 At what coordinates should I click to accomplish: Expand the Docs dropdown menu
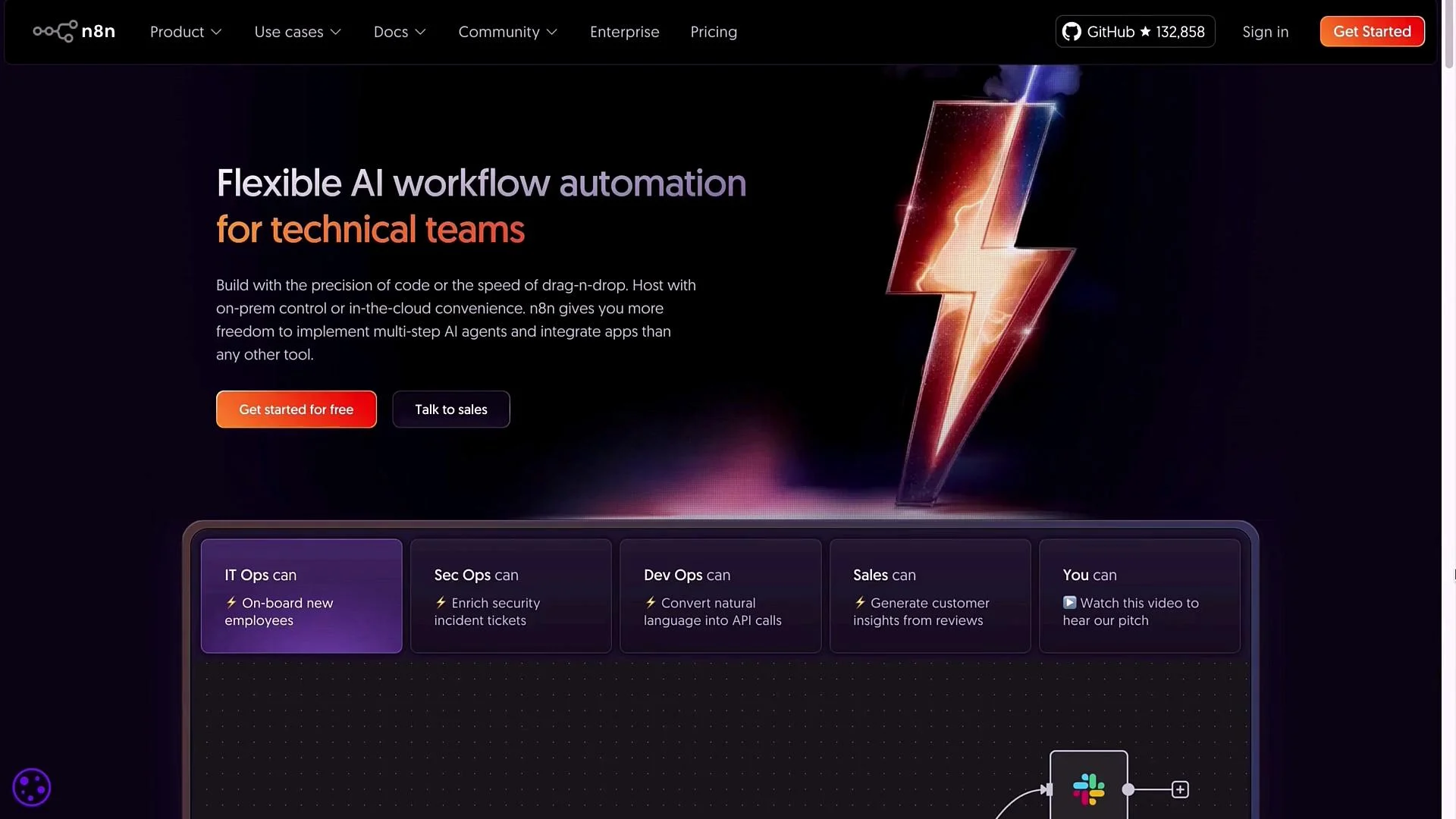400,32
